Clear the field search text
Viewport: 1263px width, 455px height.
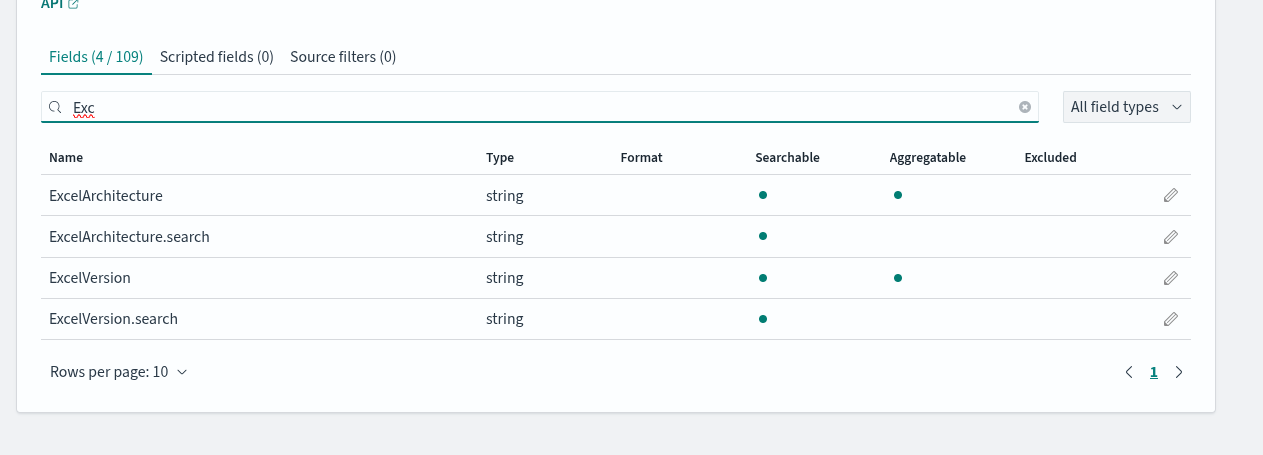point(1025,107)
